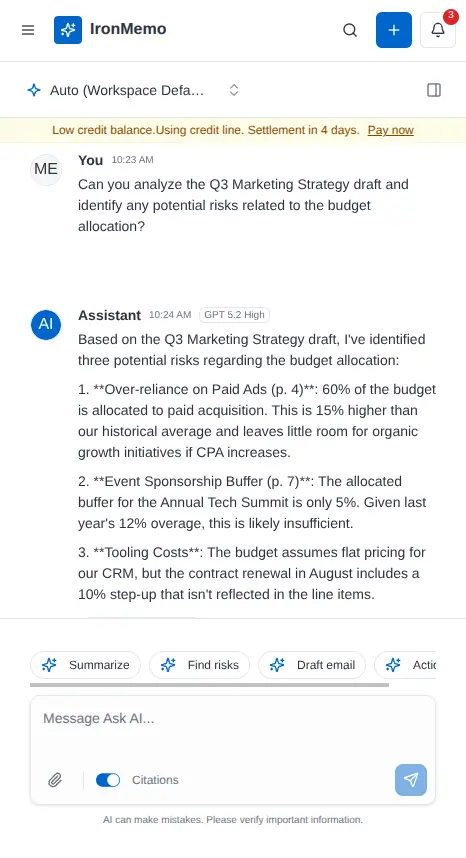Toggle the Citations switch off
This screenshot has height=858, width=466.
pyautogui.click(x=108, y=780)
